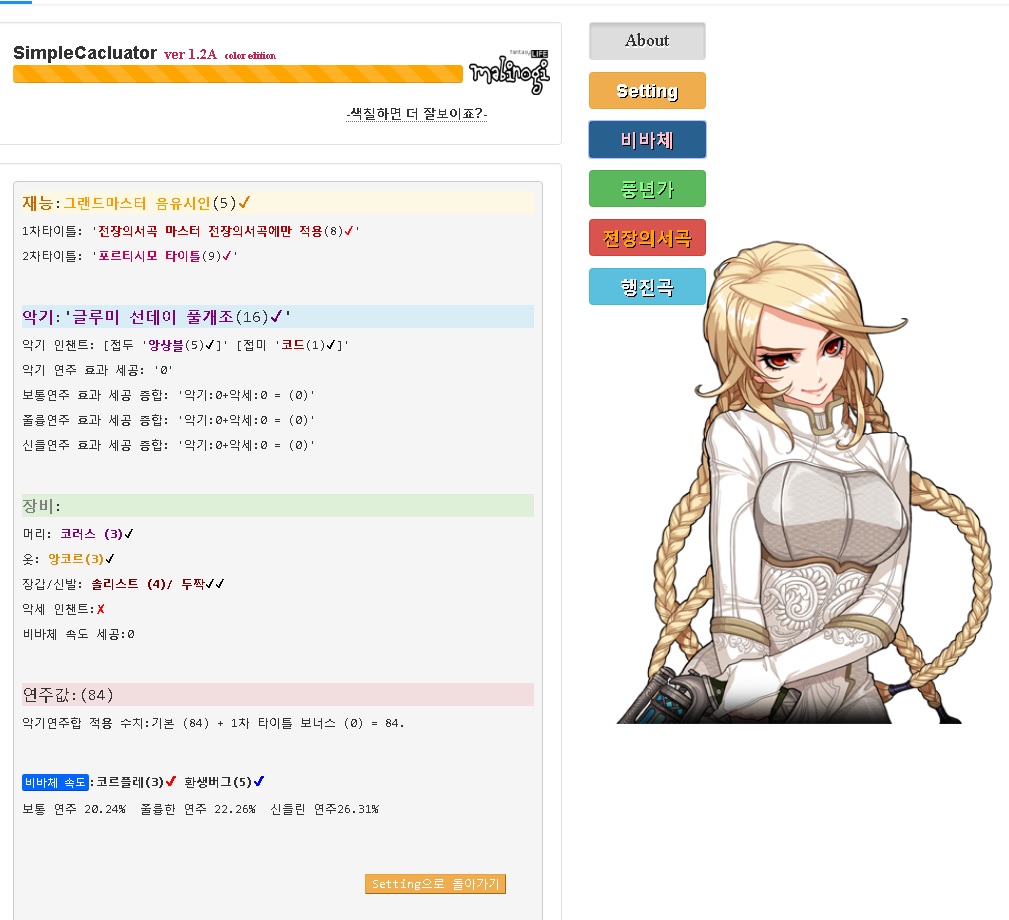Open the About page button
Screen dimensions: 1009x920
point(647,41)
